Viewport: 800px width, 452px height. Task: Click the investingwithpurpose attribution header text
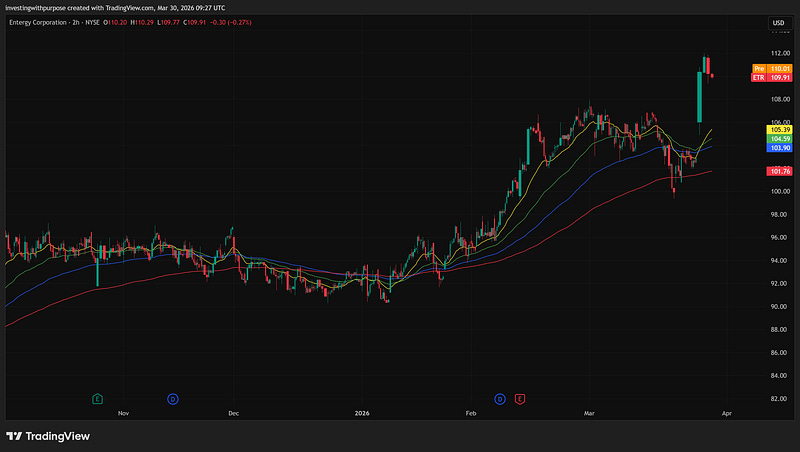click(115, 8)
